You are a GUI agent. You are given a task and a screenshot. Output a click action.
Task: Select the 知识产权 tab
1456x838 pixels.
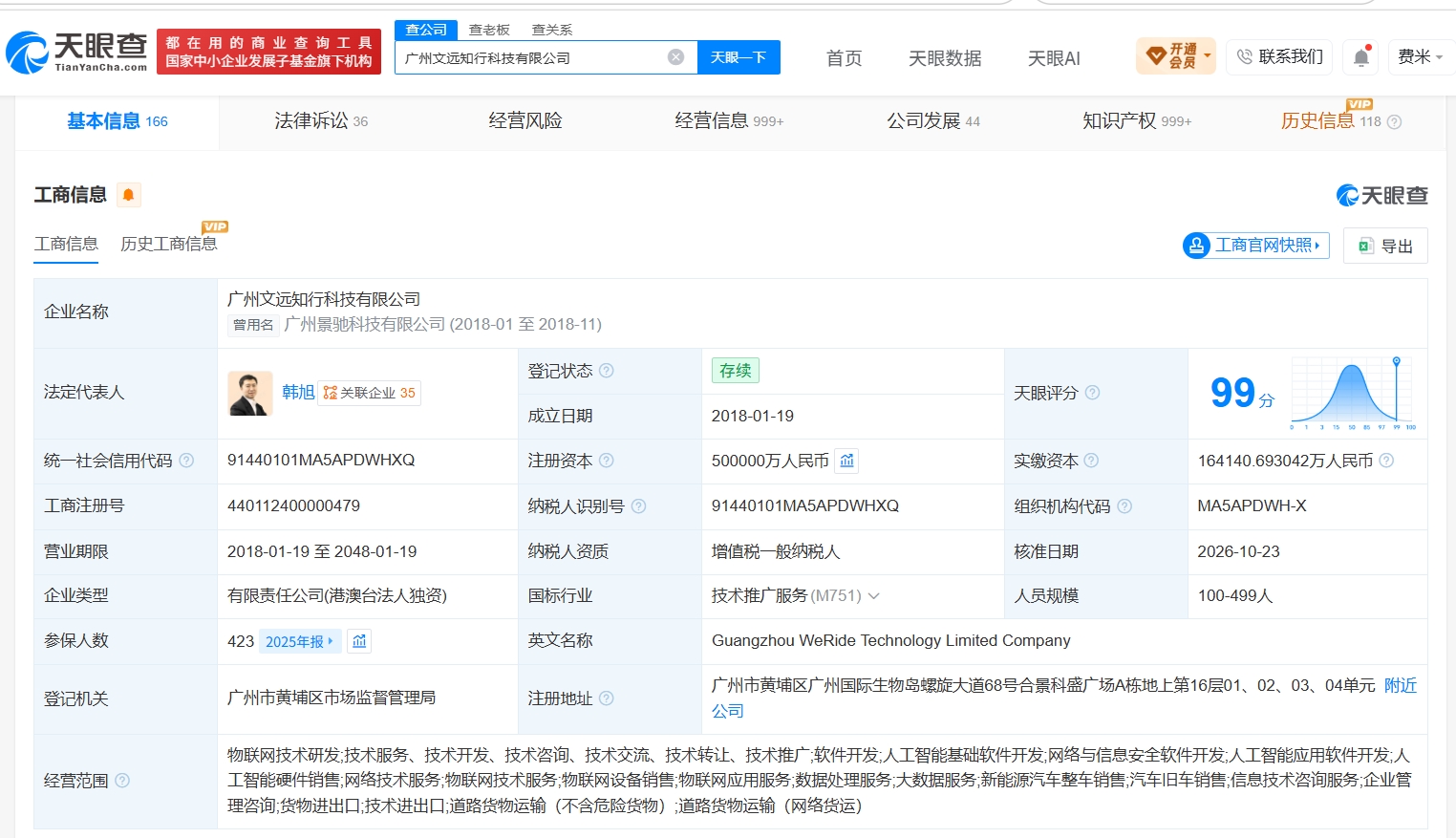pos(1137,121)
